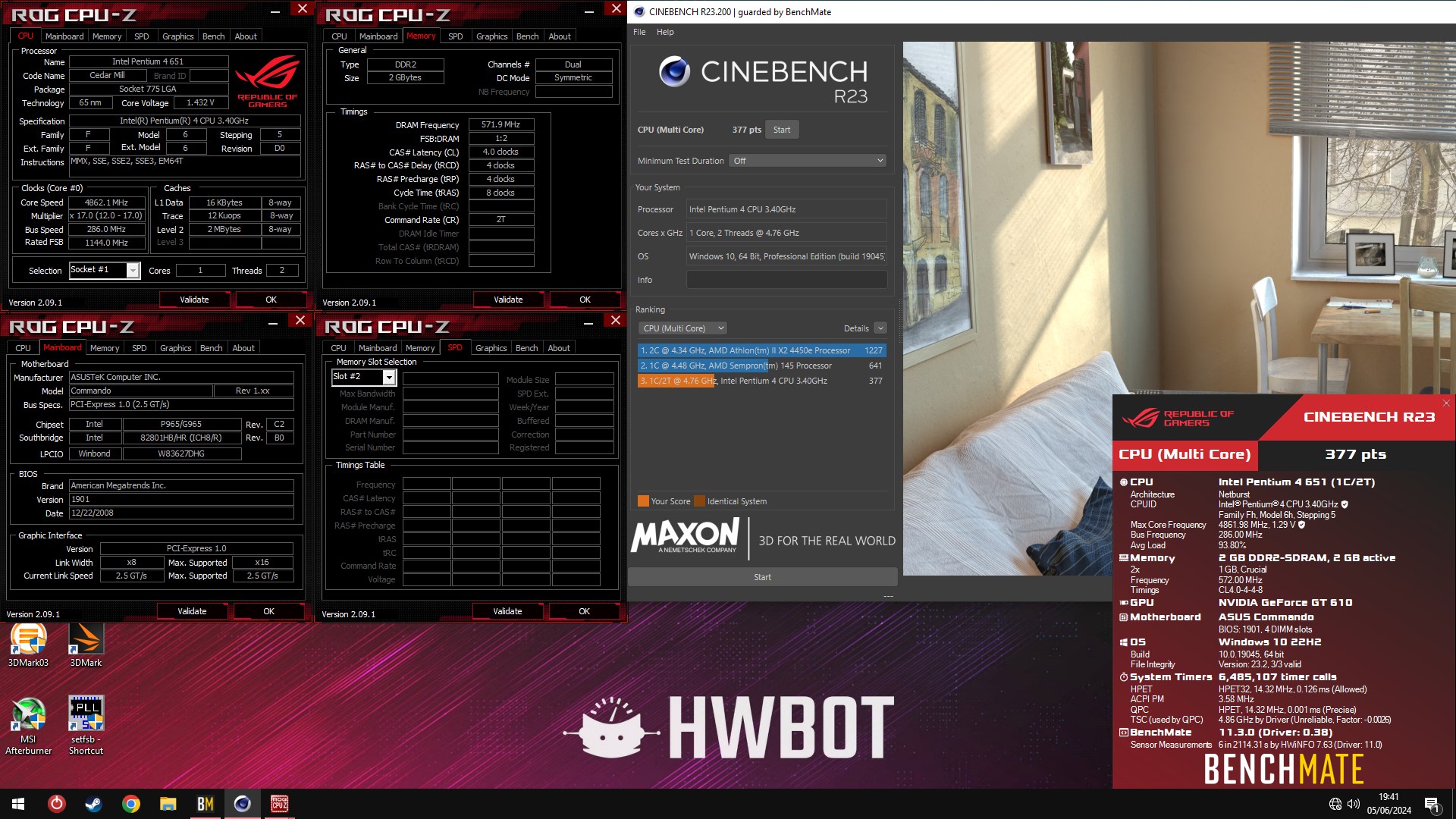Minimize the CPU-Z Memory window
This screenshot has width=1456, height=819.
coord(589,10)
